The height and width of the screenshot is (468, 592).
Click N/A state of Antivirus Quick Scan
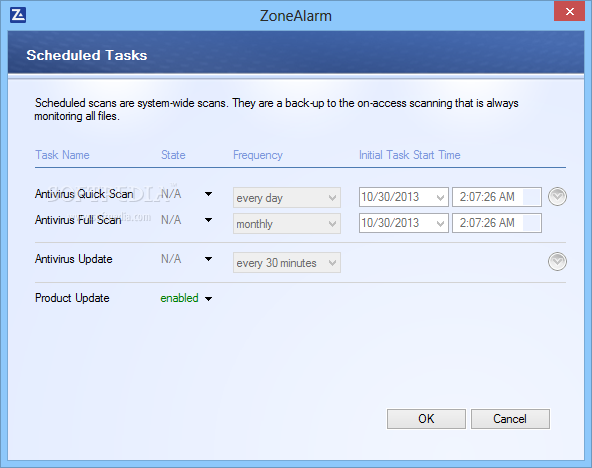pyautogui.click(x=171, y=194)
